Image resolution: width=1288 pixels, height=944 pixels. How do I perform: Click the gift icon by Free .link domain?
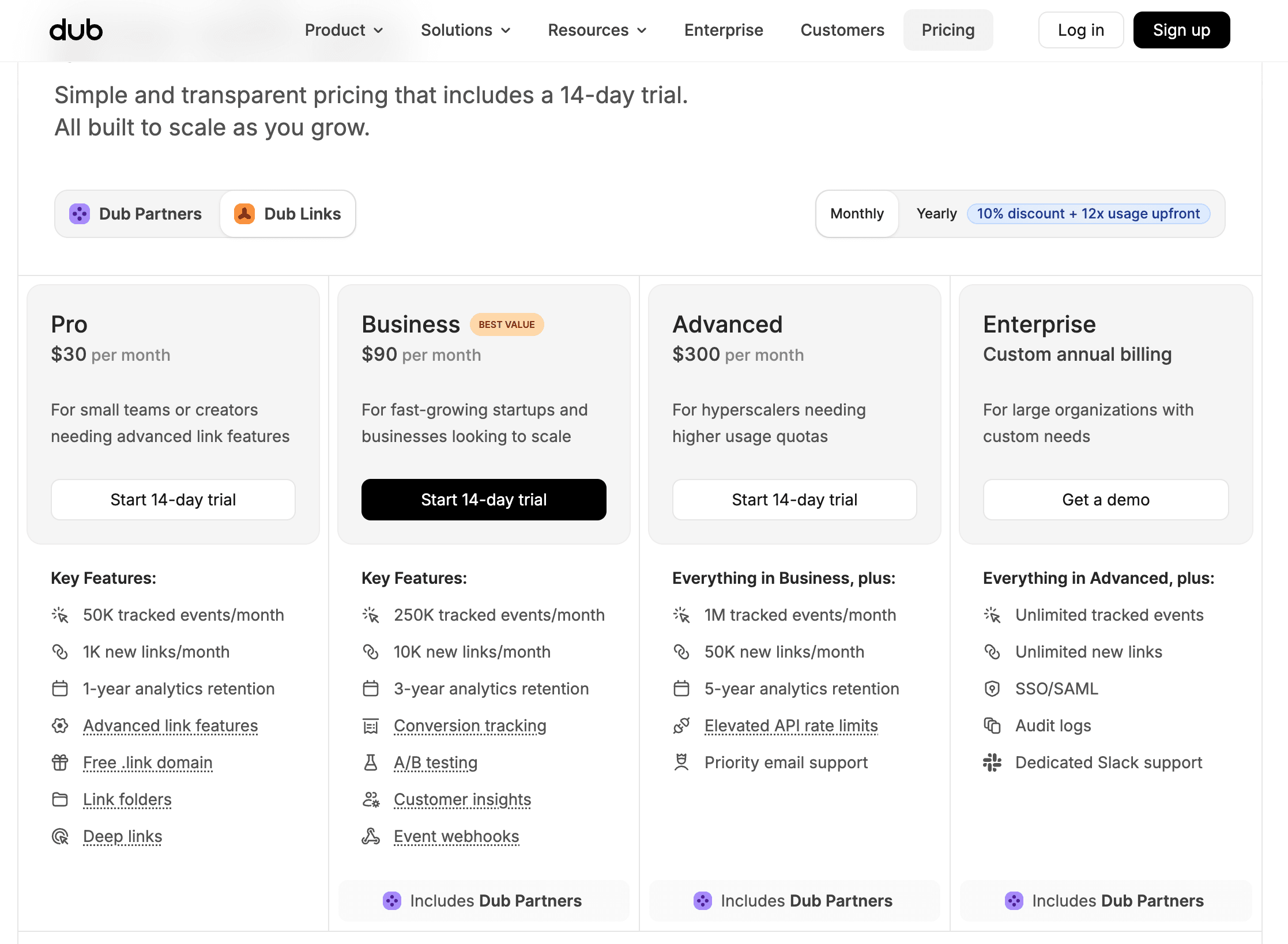point(60,762)
